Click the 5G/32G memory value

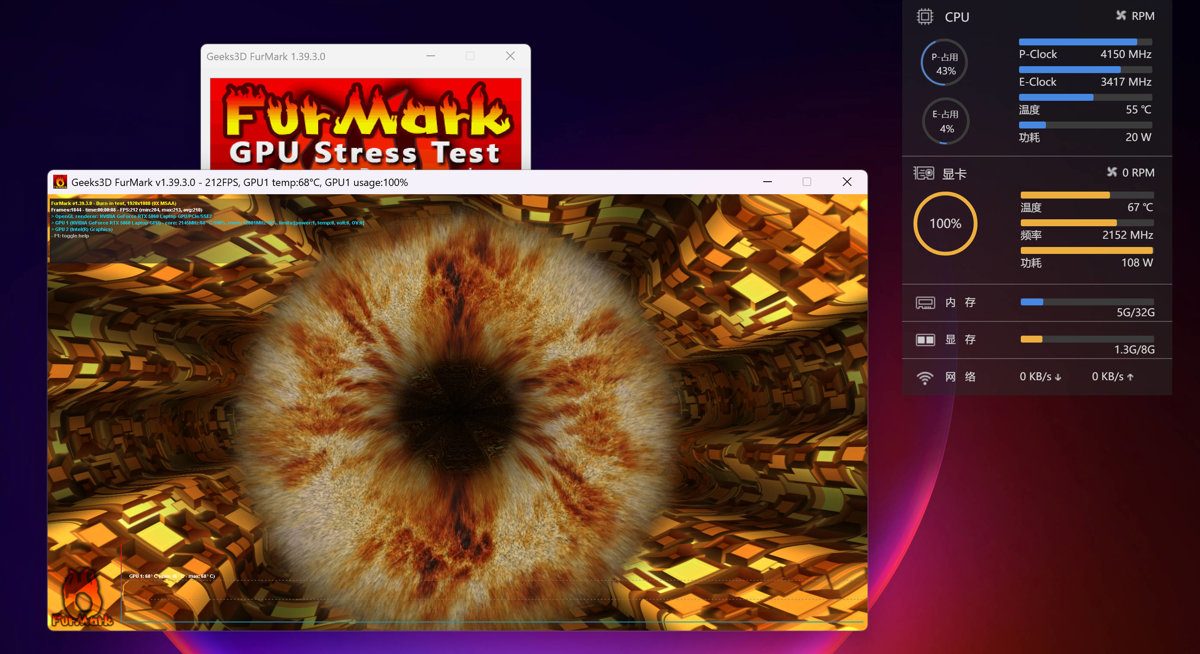1136,313
